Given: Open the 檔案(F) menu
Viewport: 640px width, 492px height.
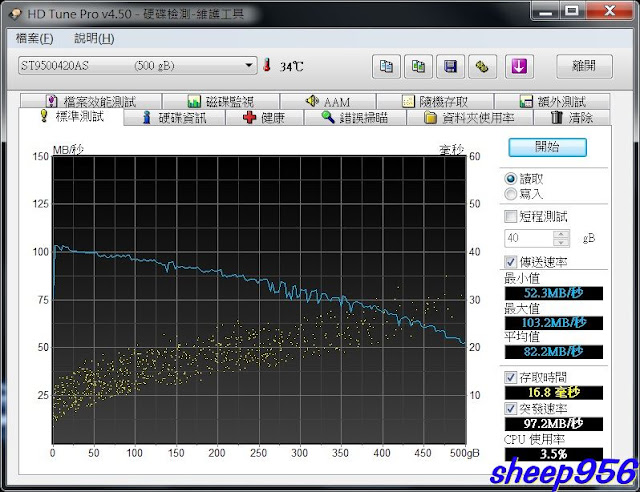Looking at the screenshot, I should [35, 39].
